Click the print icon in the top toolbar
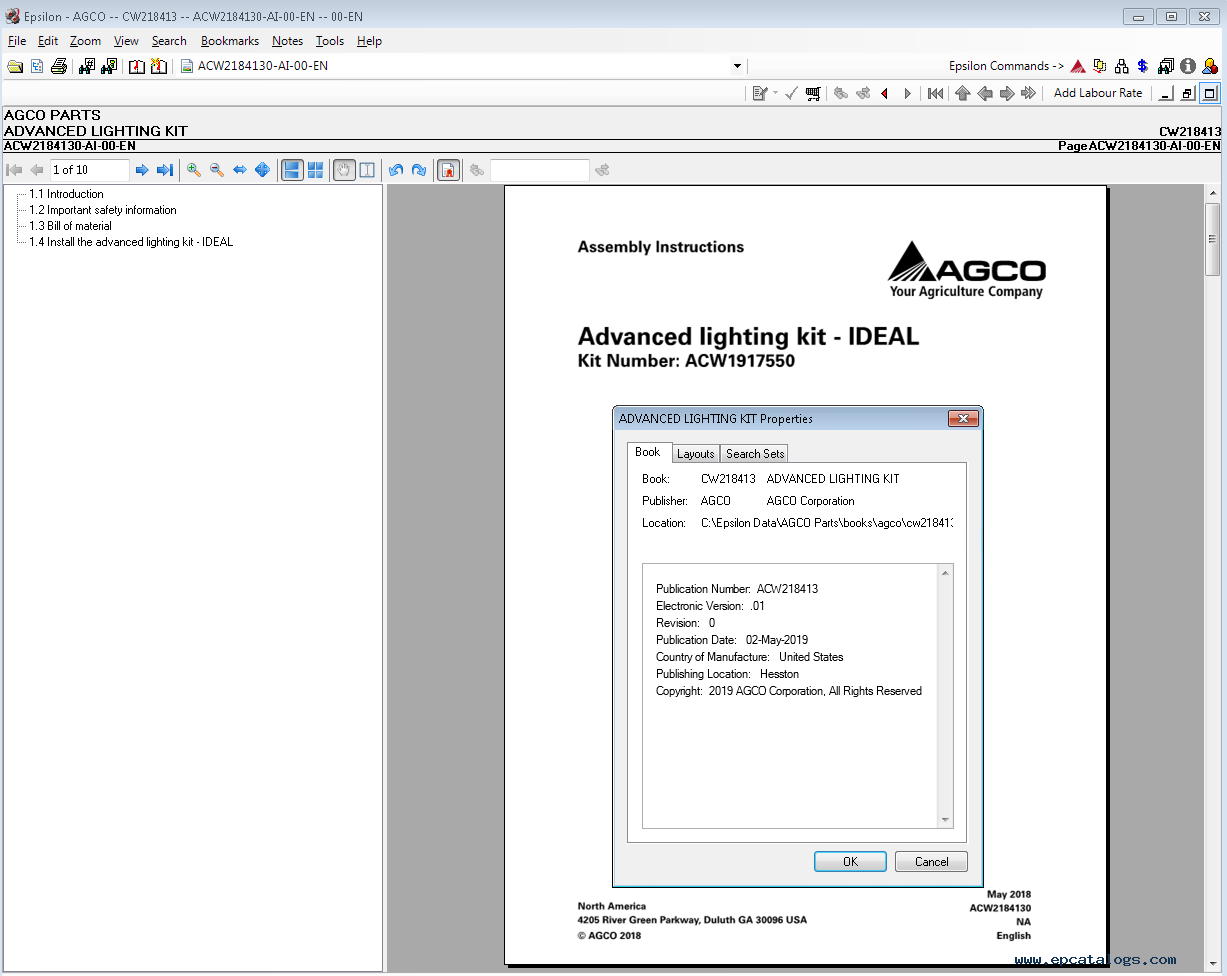The image size is (1227, 976). point(59,66)
